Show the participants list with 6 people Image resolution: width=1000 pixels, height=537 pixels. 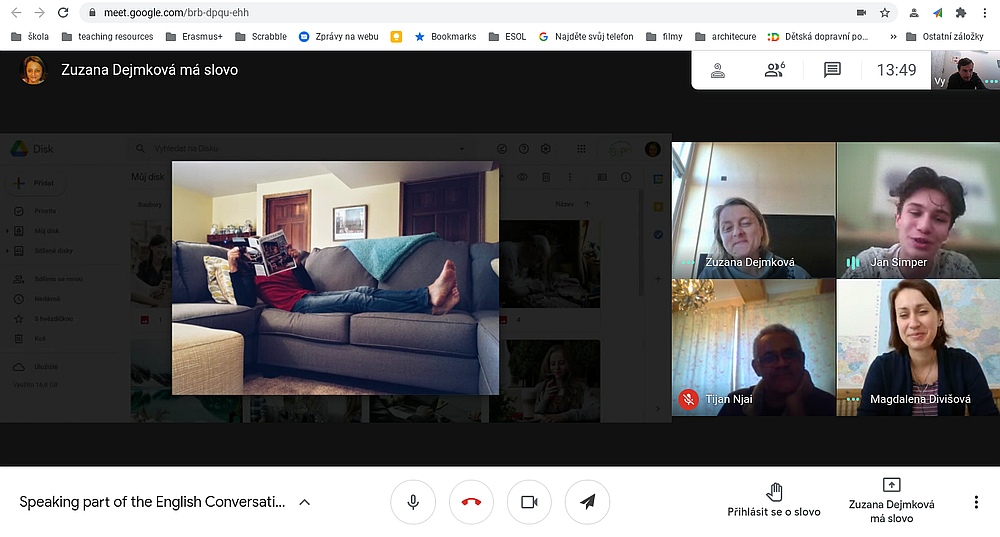(775, 70)
